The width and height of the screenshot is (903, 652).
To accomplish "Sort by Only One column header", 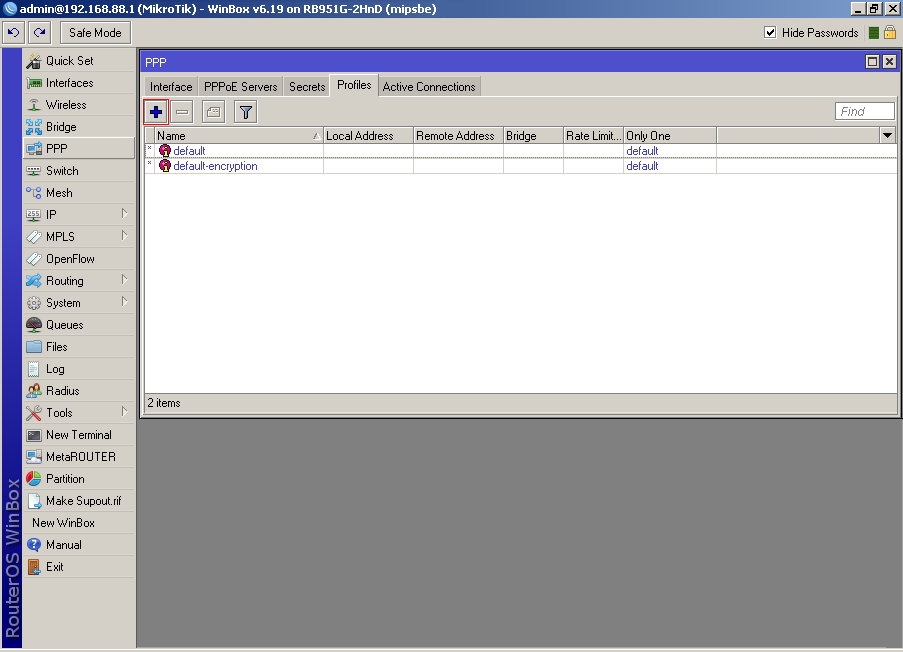I will (670, 136).
